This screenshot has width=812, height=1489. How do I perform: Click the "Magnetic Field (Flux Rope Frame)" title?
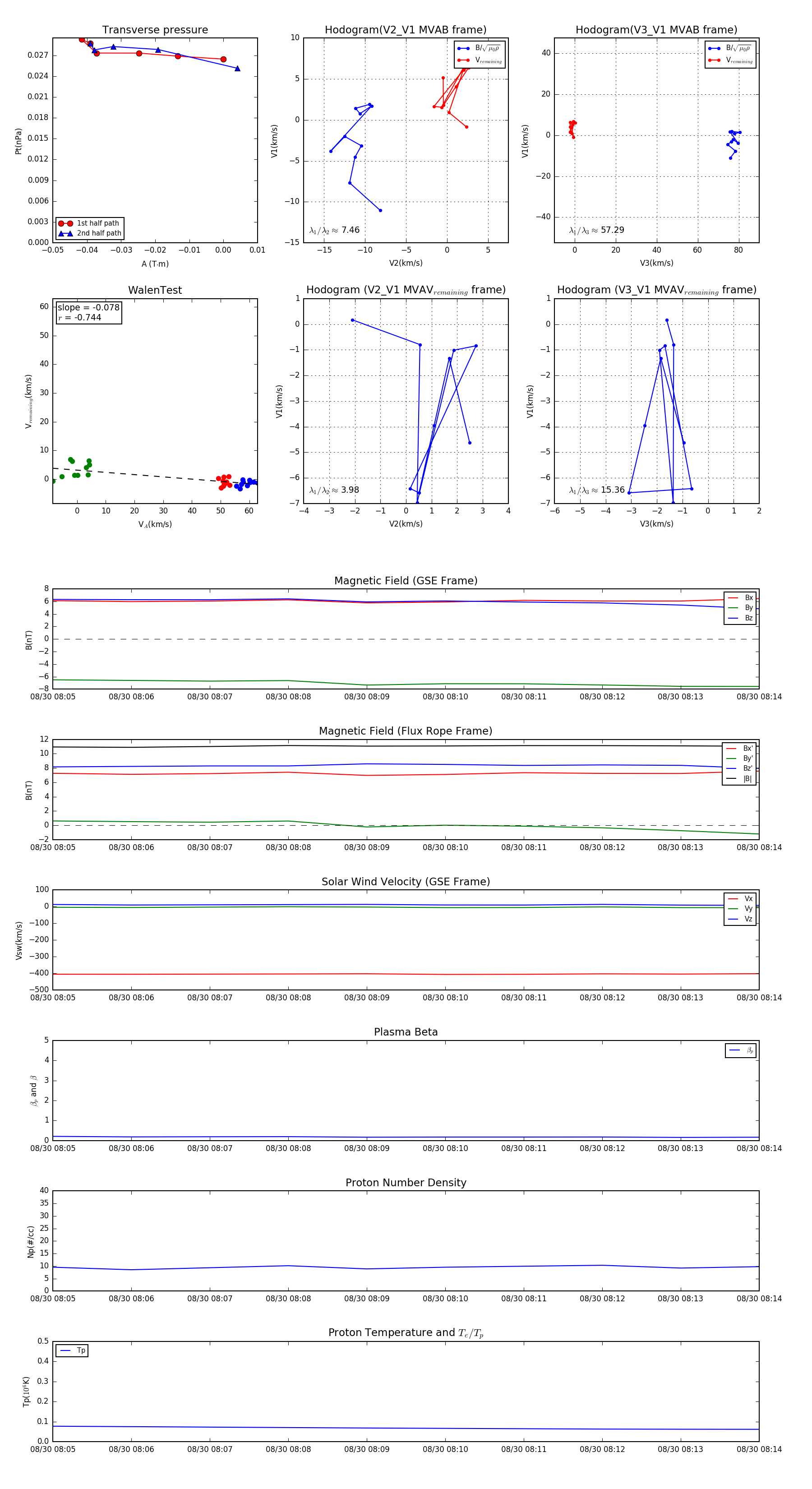coord(406,731)
